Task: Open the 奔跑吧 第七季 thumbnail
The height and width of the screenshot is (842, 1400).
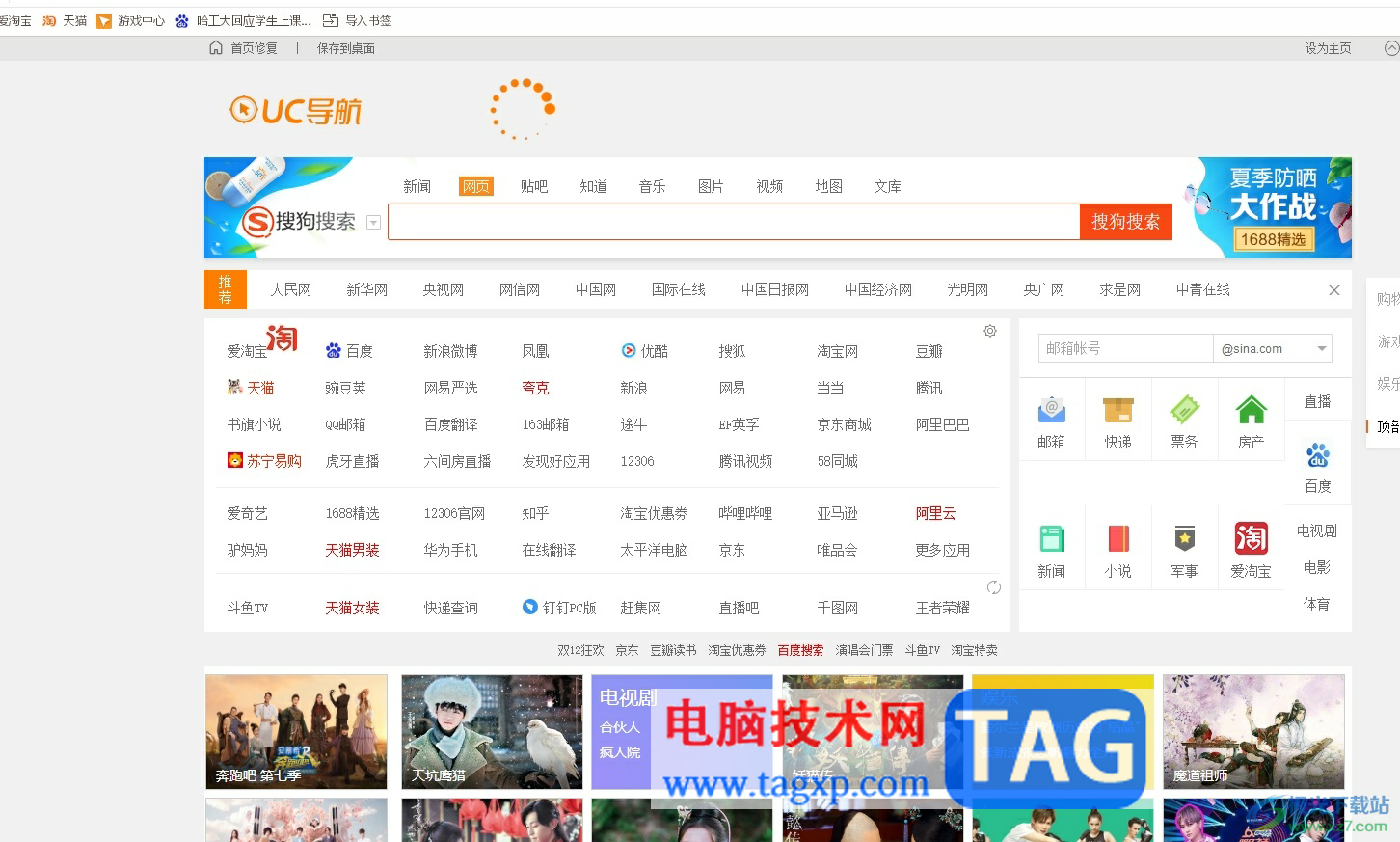Action: pos(296,732)
